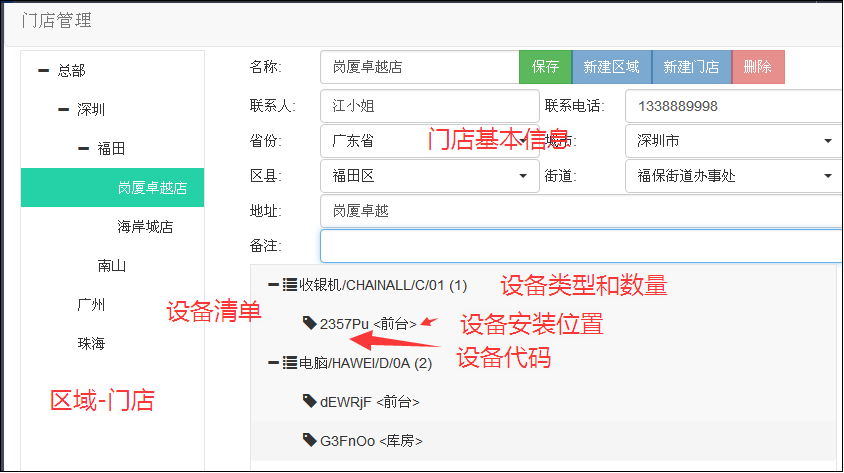Screen dimensions: 844x473
Task: Click tag icon beside dEWRjF device
Action: coord(310,401)
